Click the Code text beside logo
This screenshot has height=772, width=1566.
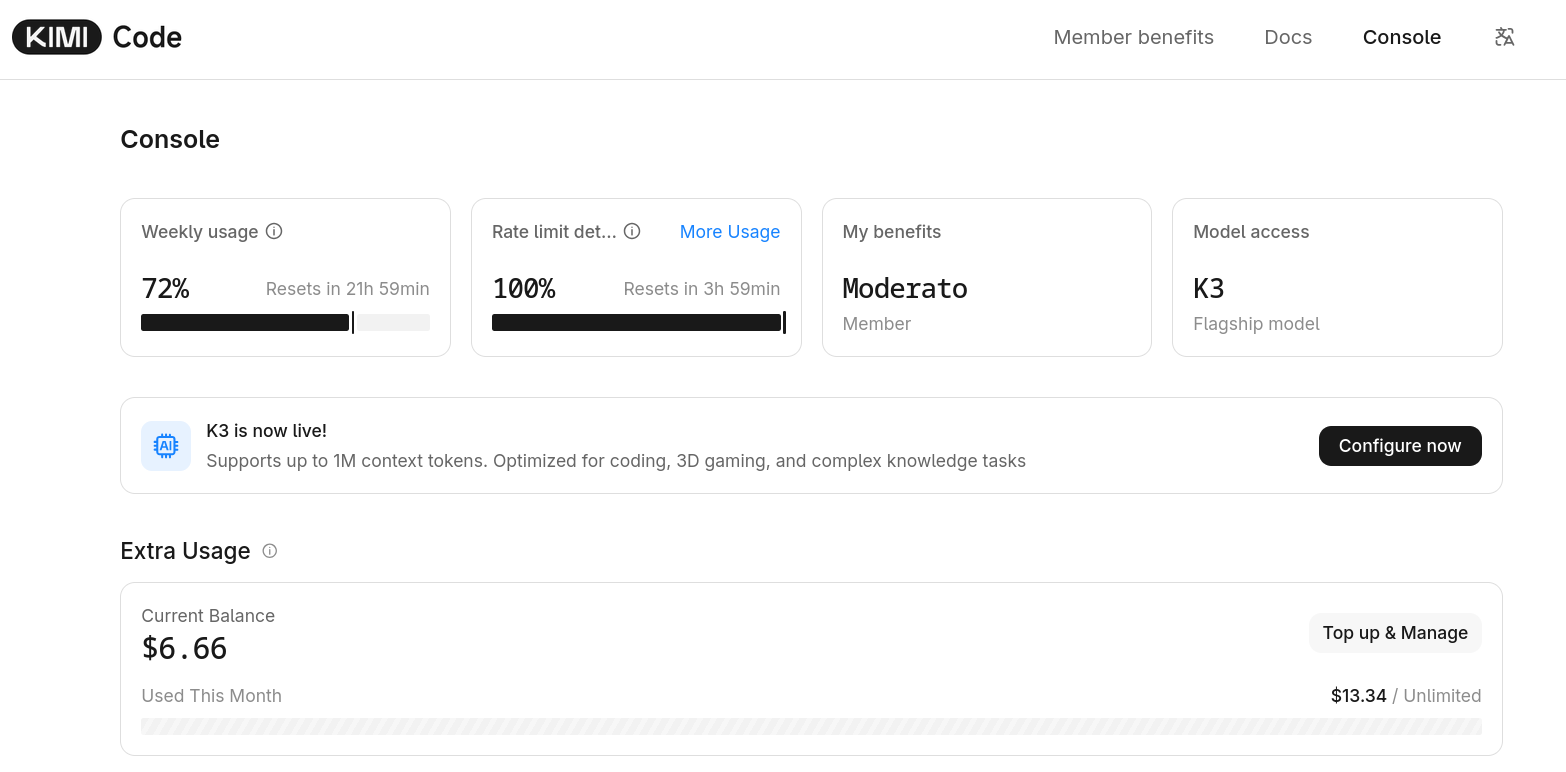coord(147,38)
